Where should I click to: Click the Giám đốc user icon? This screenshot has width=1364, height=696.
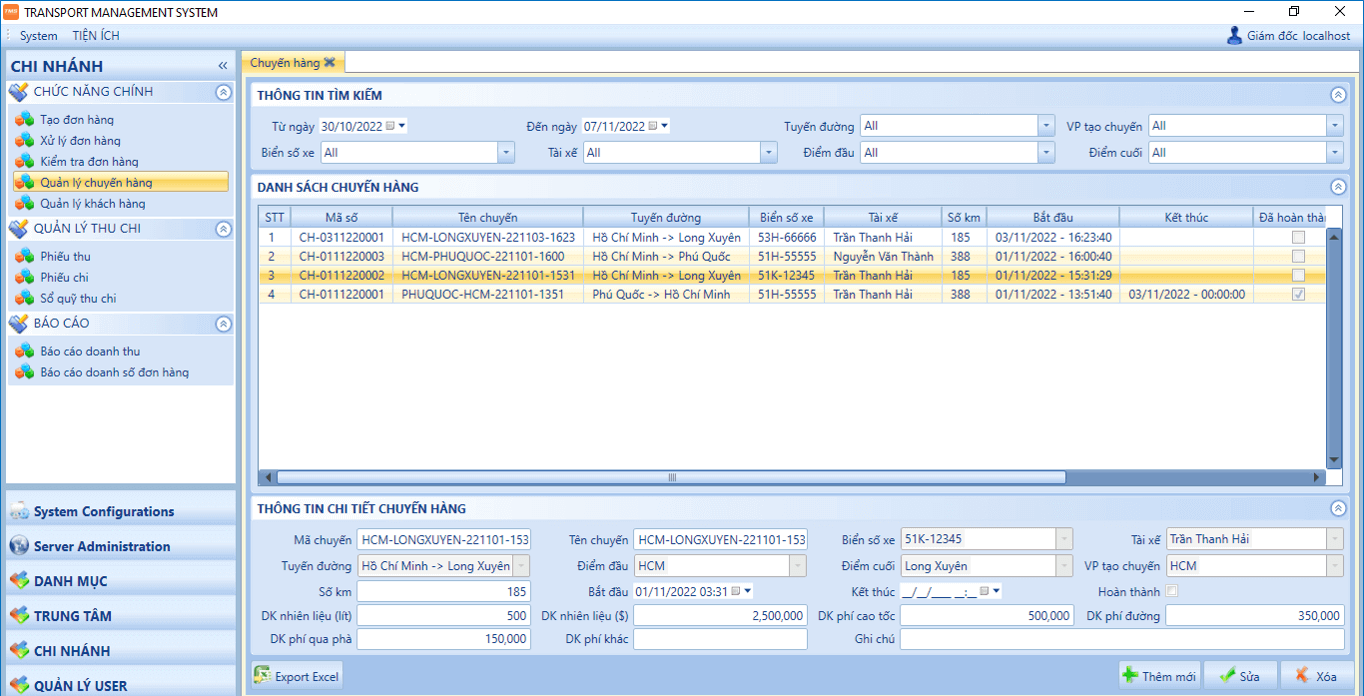pyautogui.click(x=1234, y=36)
